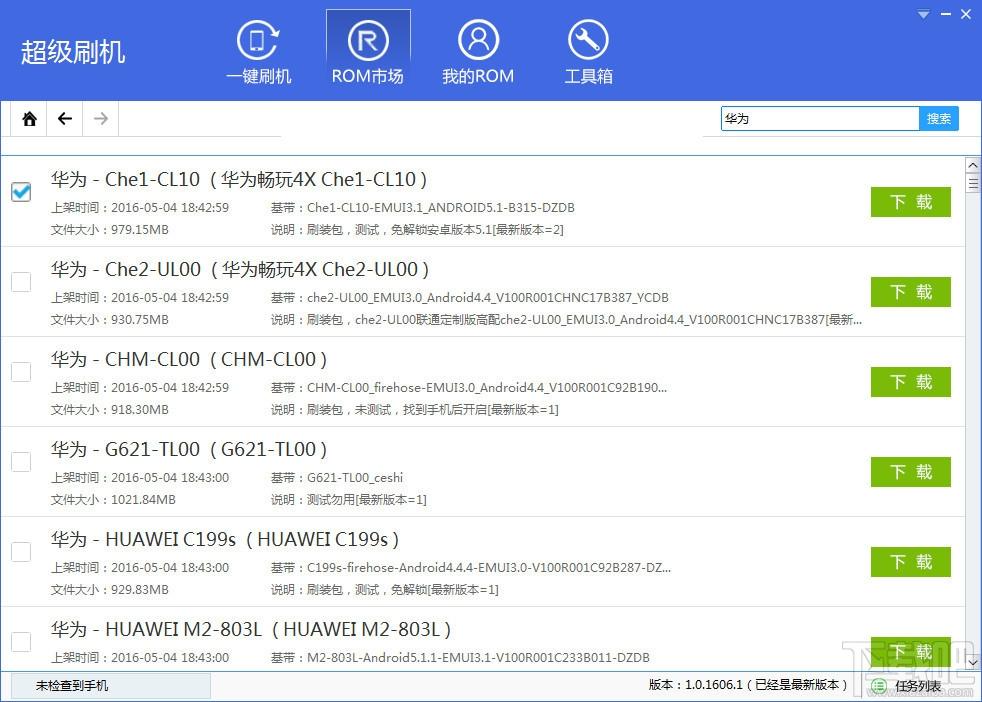The width and height of the screenshot is (982, 702).
Task: Open the 一键刷机 one-click flash tab
Action: click(x=259, y=52)
